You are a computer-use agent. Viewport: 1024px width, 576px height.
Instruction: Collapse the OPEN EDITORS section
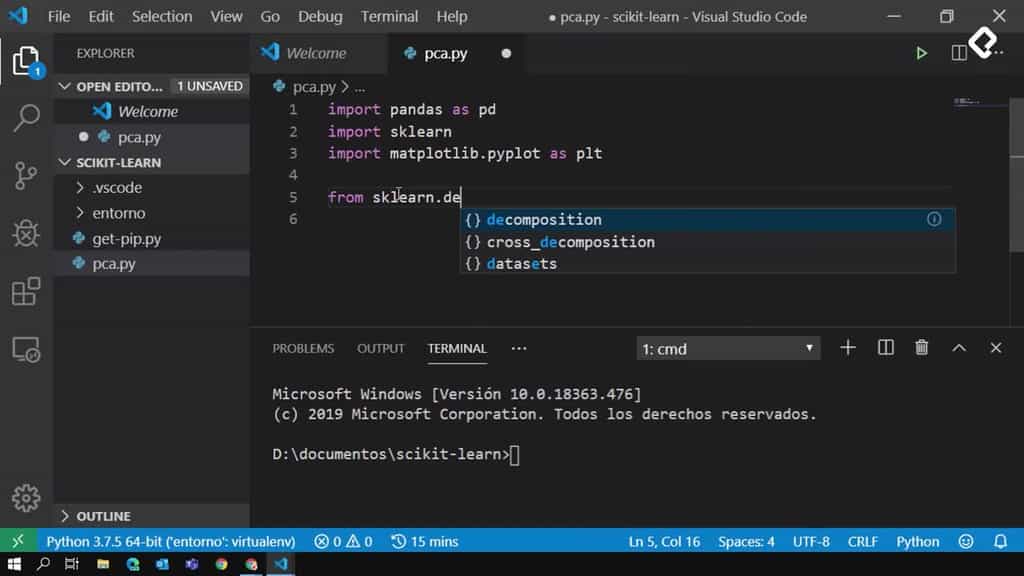tap(63, 86)
